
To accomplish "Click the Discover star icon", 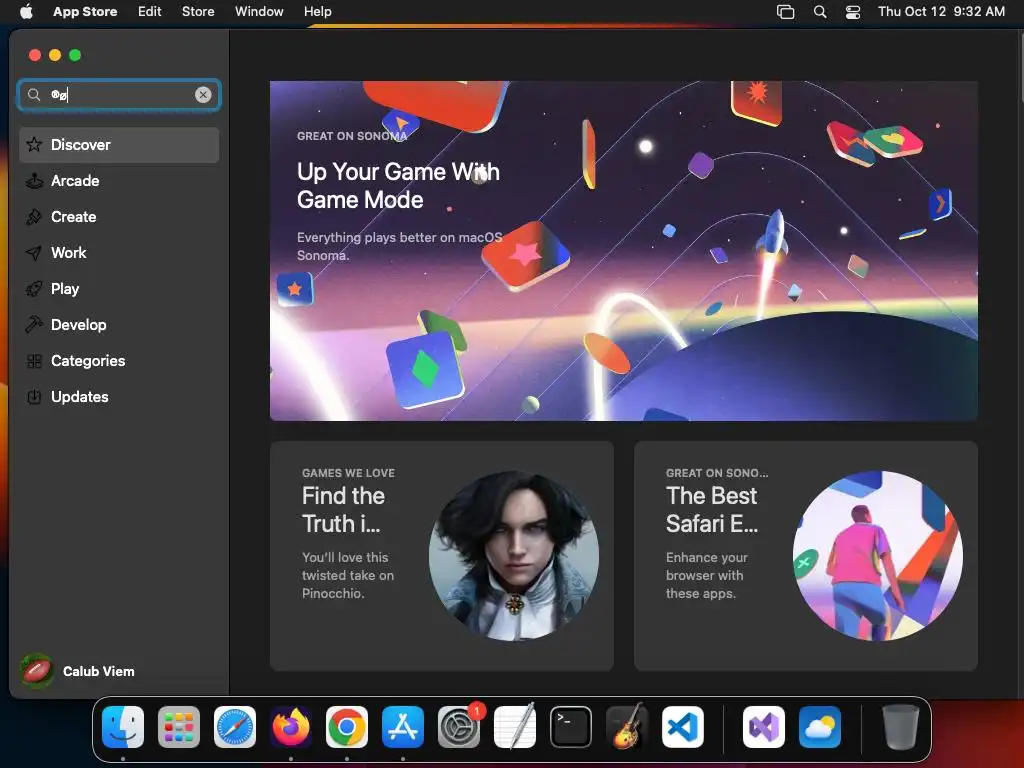I will pyautogui.click(x=34, y=144).
